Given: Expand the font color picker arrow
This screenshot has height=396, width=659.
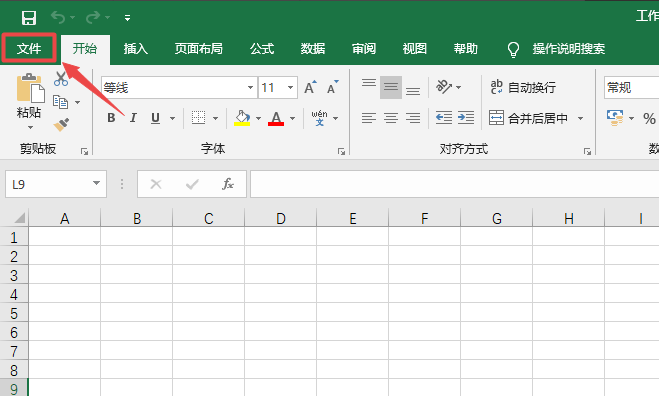Looking at the screenshot, I should [x=293, y=118].
